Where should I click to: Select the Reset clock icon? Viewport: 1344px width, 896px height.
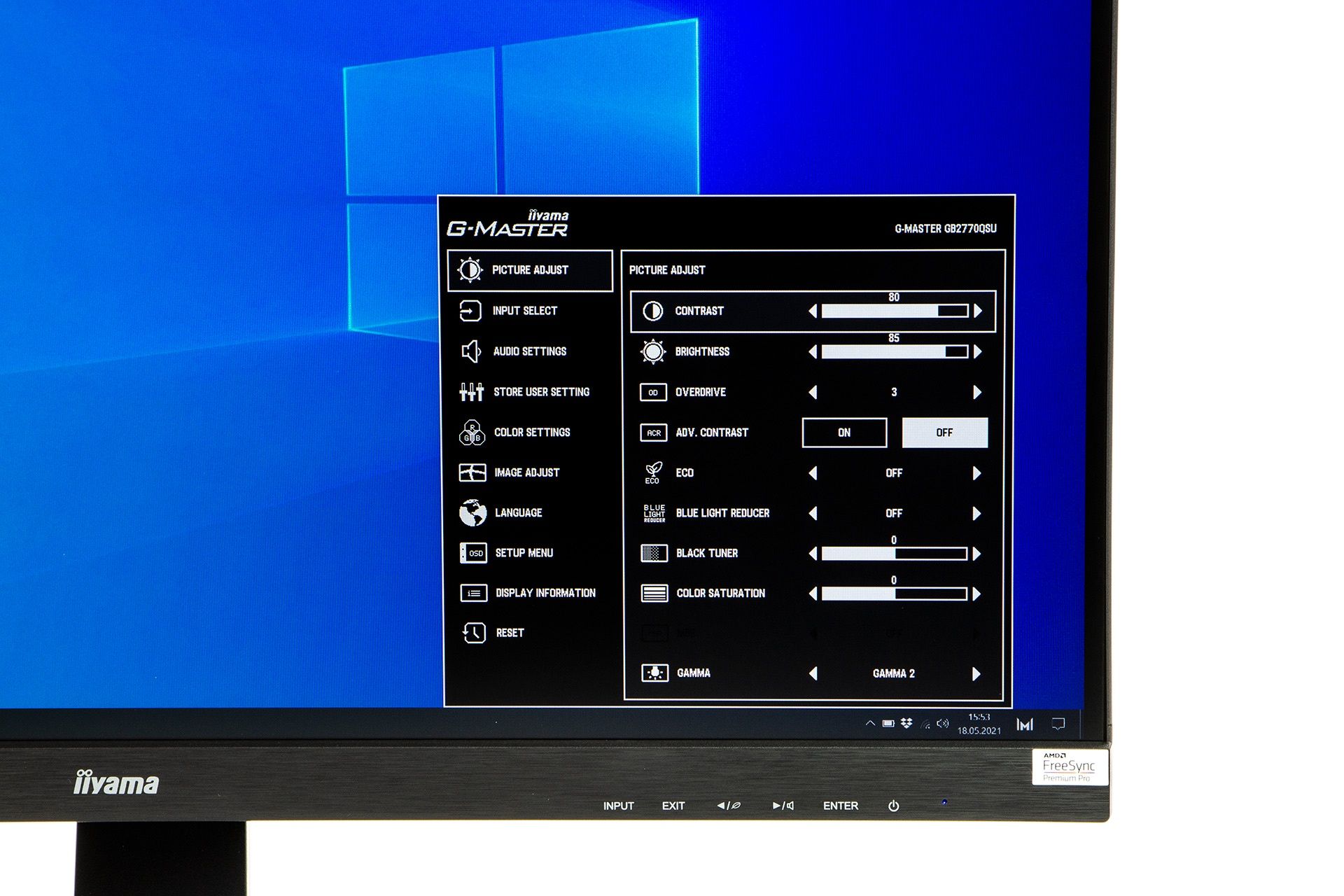[474, 633]
